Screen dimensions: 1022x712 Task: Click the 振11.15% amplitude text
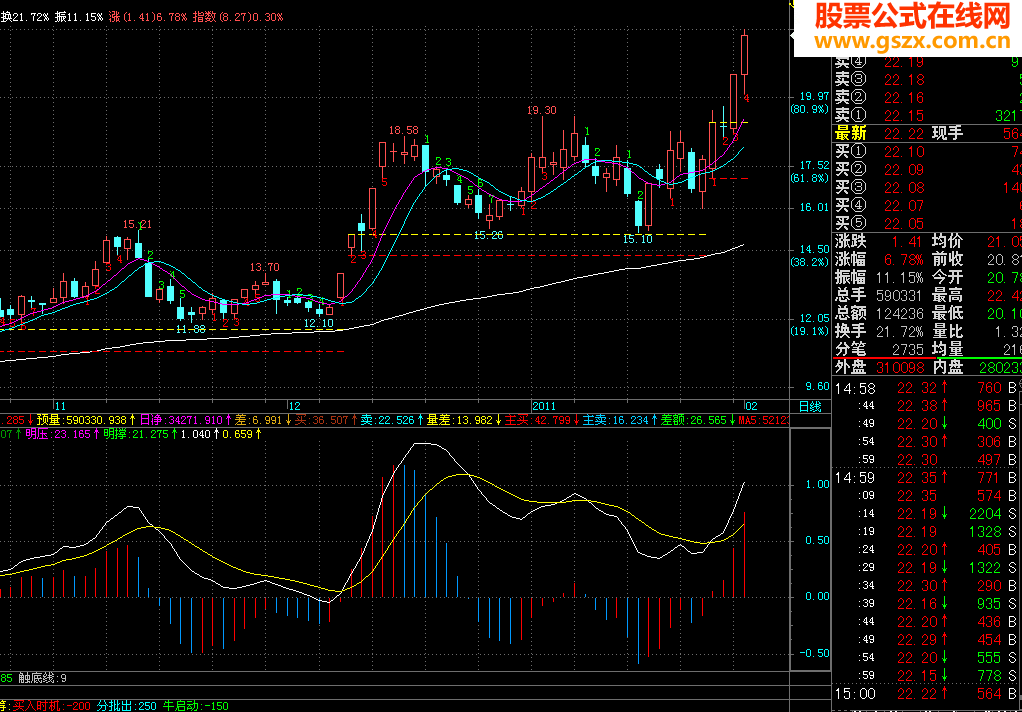click(79, 18)
